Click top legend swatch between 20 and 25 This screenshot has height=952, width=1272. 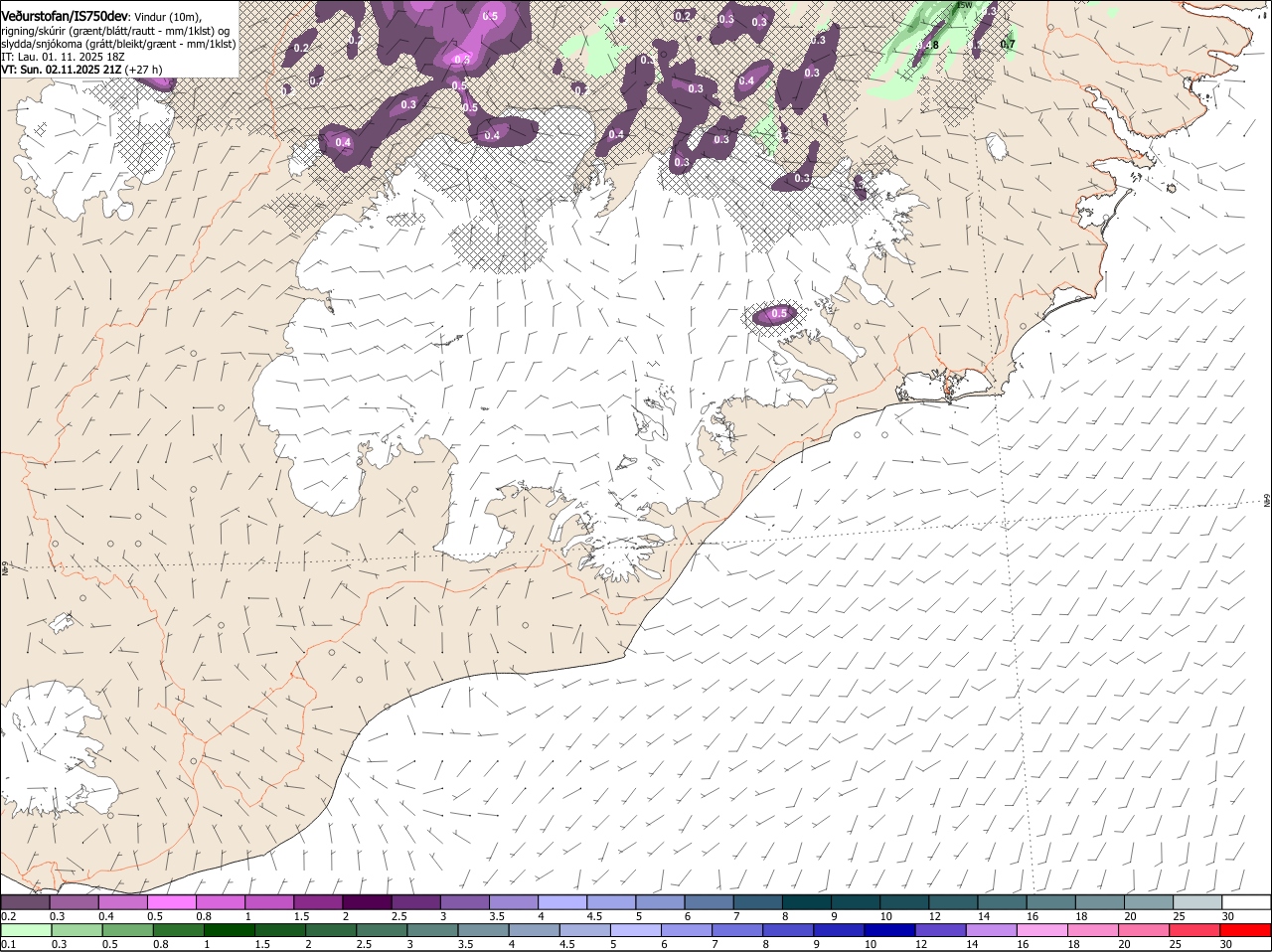(x=1149, y=901)
